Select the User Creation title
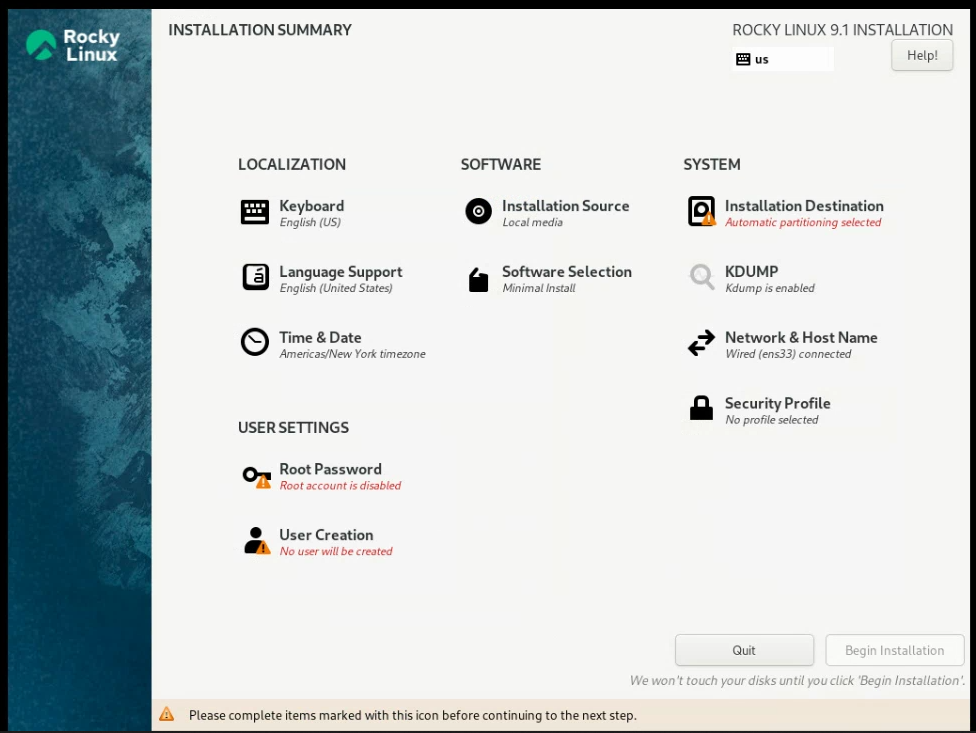Viewport: 976px width, 733px height. [326, 535]
